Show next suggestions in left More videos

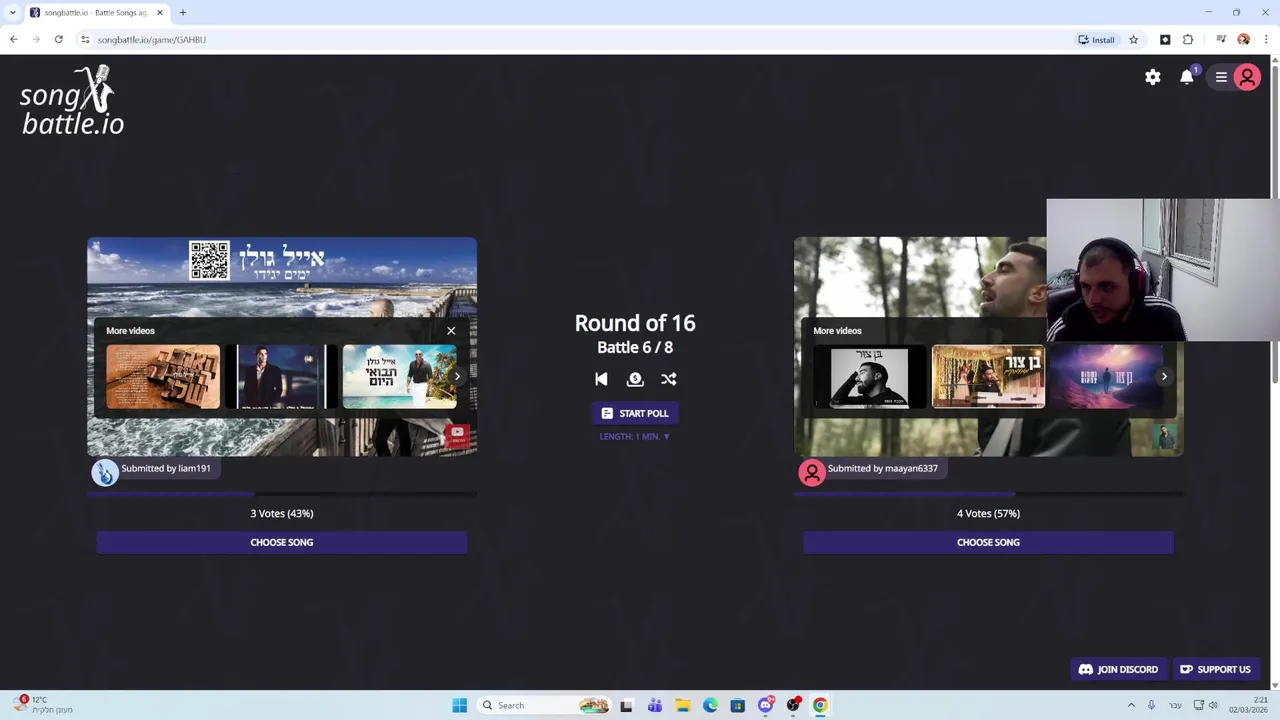click(x=457, y=377)
